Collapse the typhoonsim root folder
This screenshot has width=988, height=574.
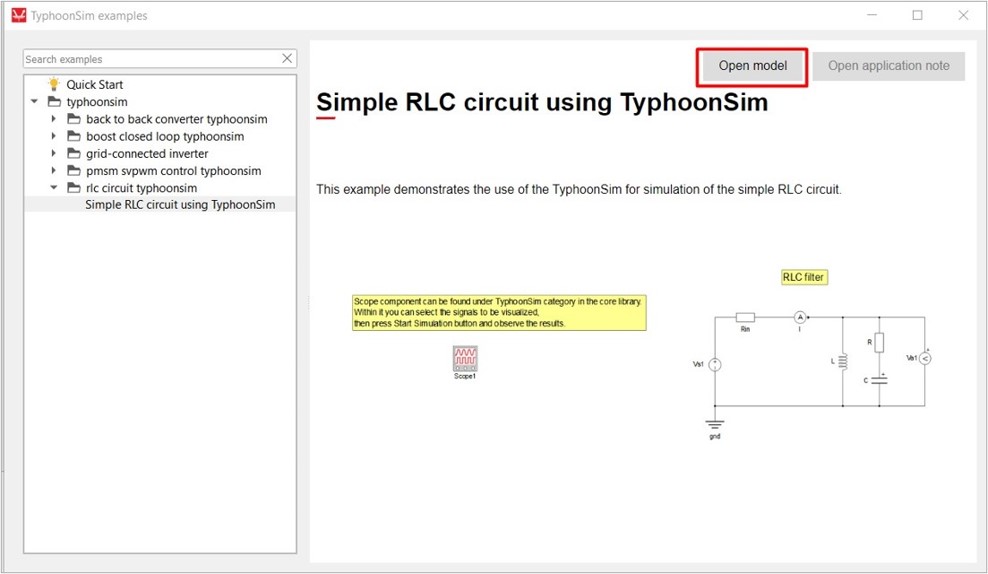(35, 102)
